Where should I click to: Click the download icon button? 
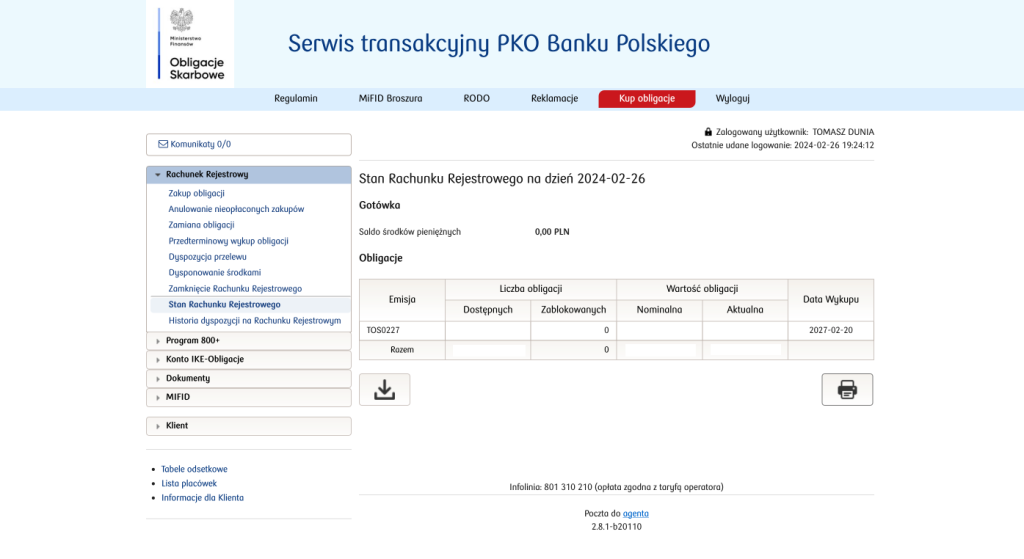click(384, 390)
